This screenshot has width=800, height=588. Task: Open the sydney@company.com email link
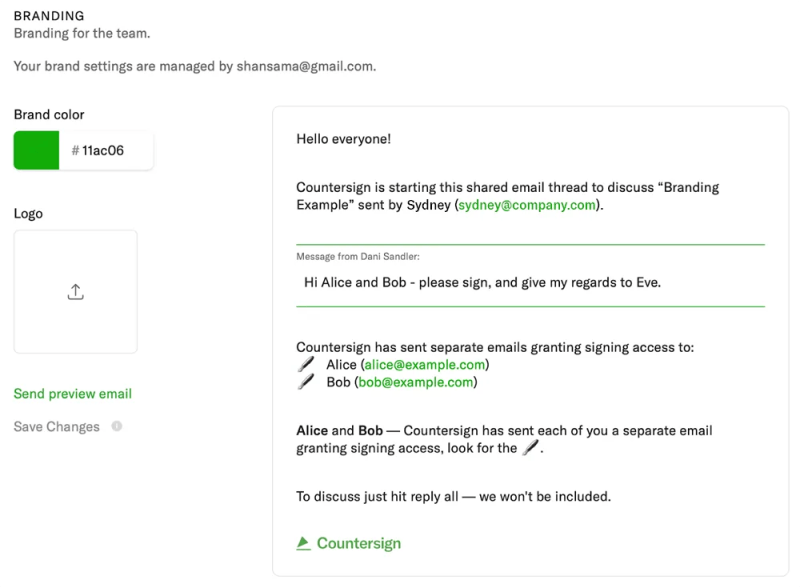point(527,205)
